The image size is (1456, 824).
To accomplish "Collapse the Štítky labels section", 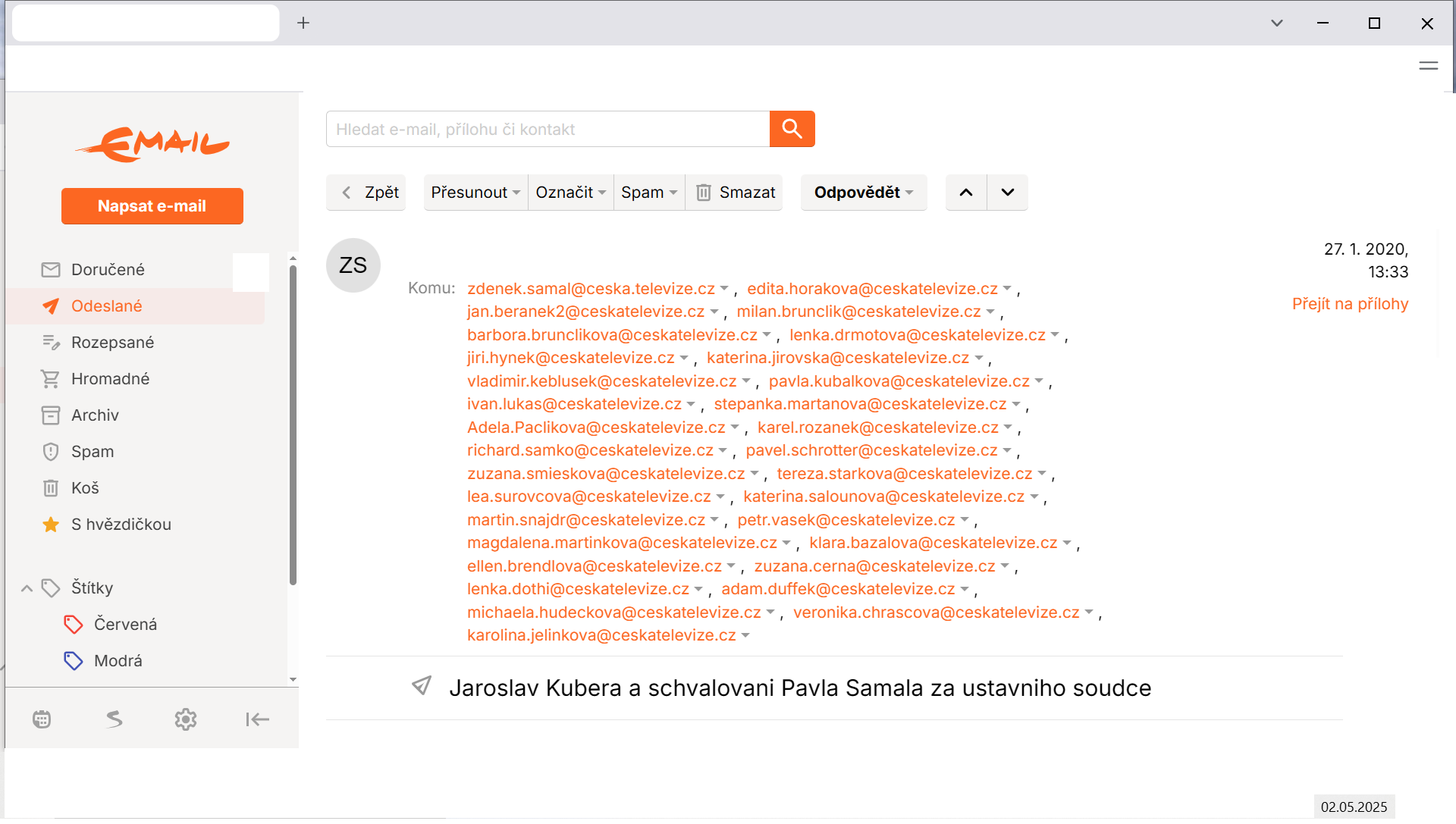I will [x=27, y=588].
